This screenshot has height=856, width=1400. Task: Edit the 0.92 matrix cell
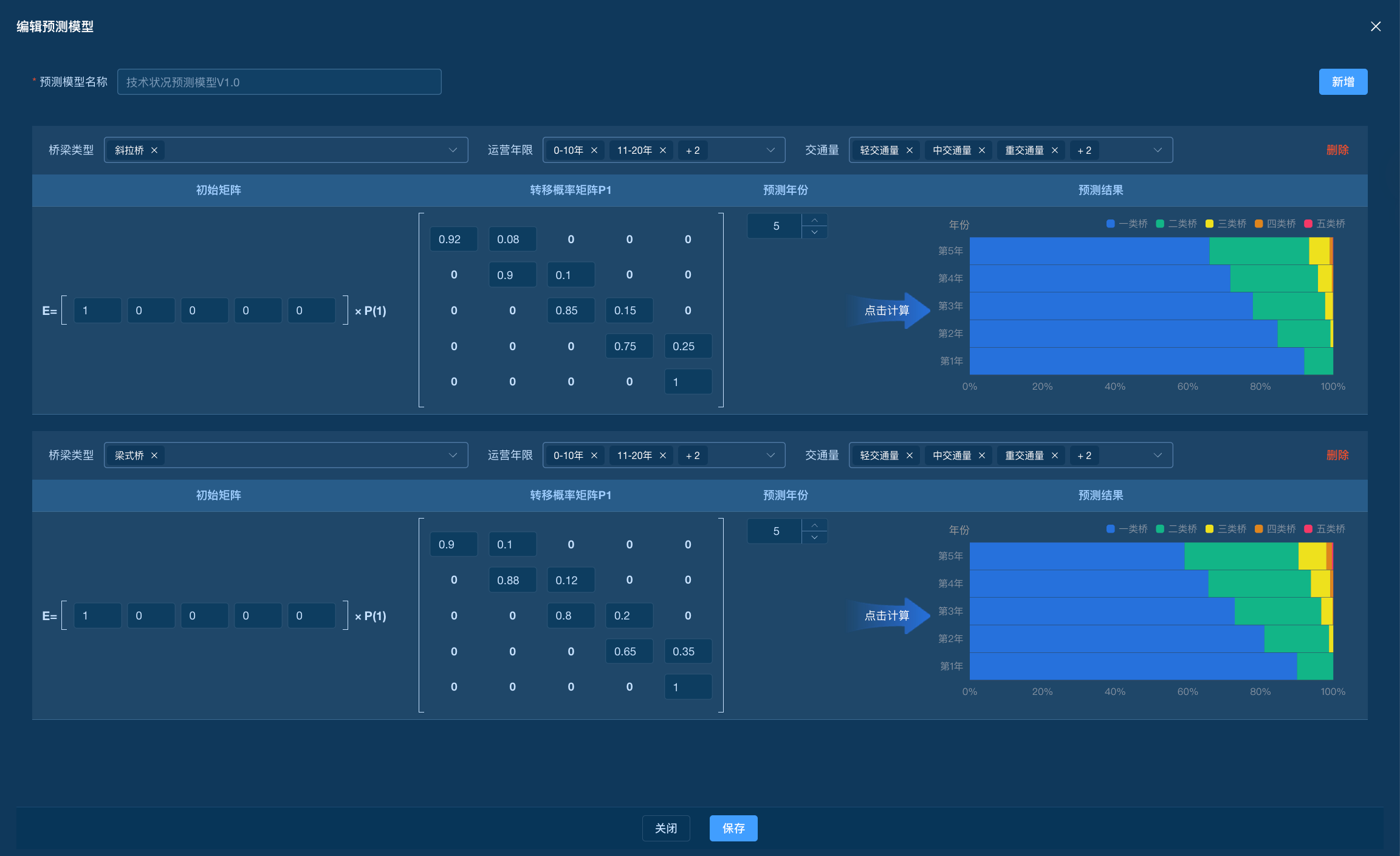(x=453, y=239)
